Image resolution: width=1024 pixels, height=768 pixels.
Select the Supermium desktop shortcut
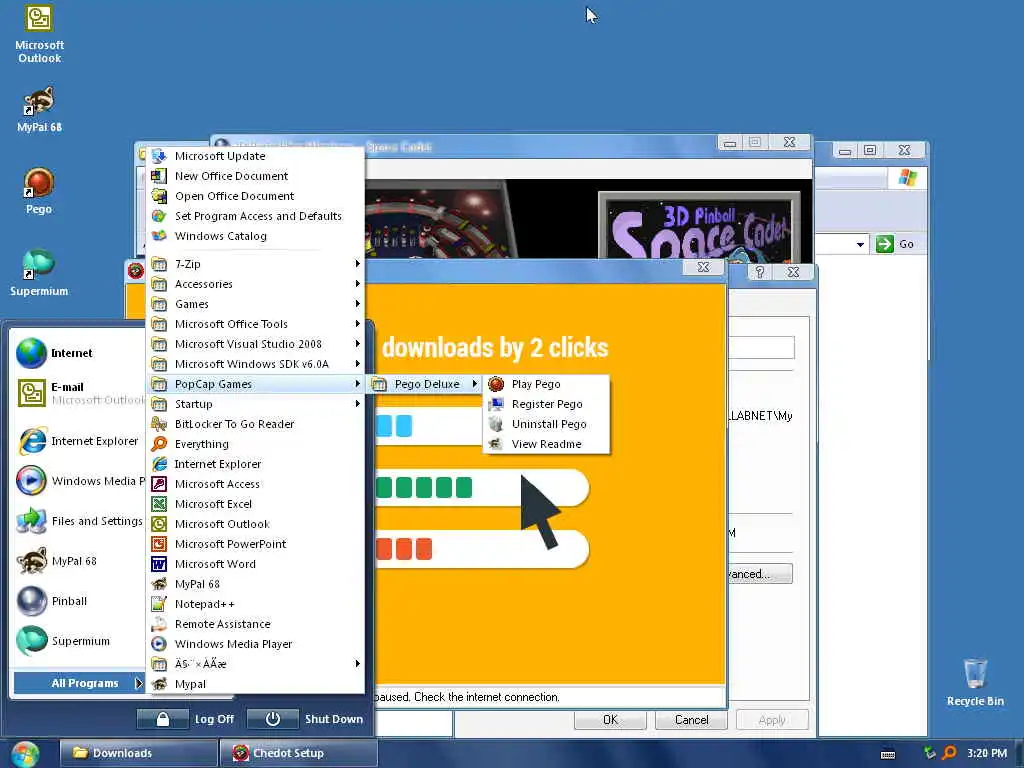(x=39, y=272)
